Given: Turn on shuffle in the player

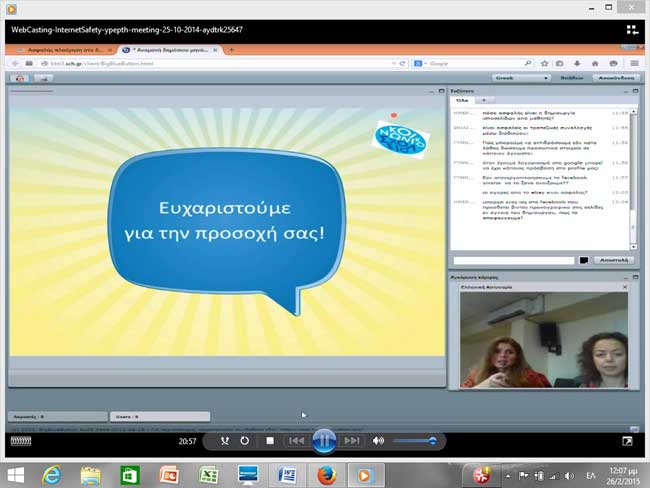Looking at the screenshot, I should 225,440.
